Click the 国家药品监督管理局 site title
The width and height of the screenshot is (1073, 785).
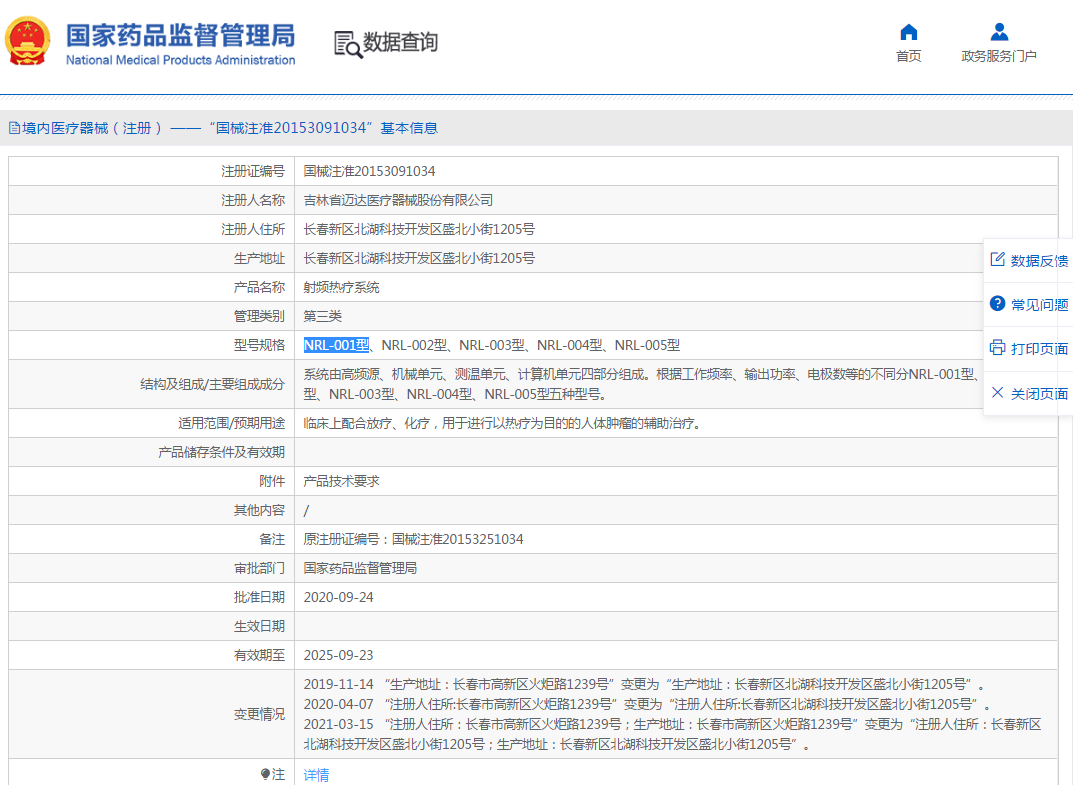pyautogui.click(x=181, y=36)
